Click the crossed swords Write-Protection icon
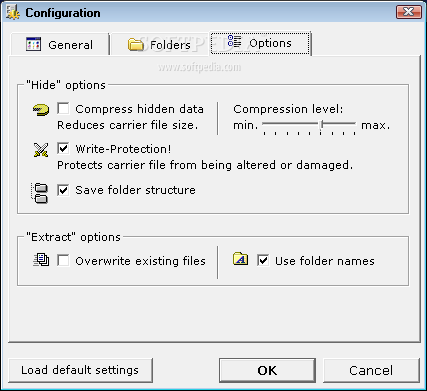 pos(41,150)
